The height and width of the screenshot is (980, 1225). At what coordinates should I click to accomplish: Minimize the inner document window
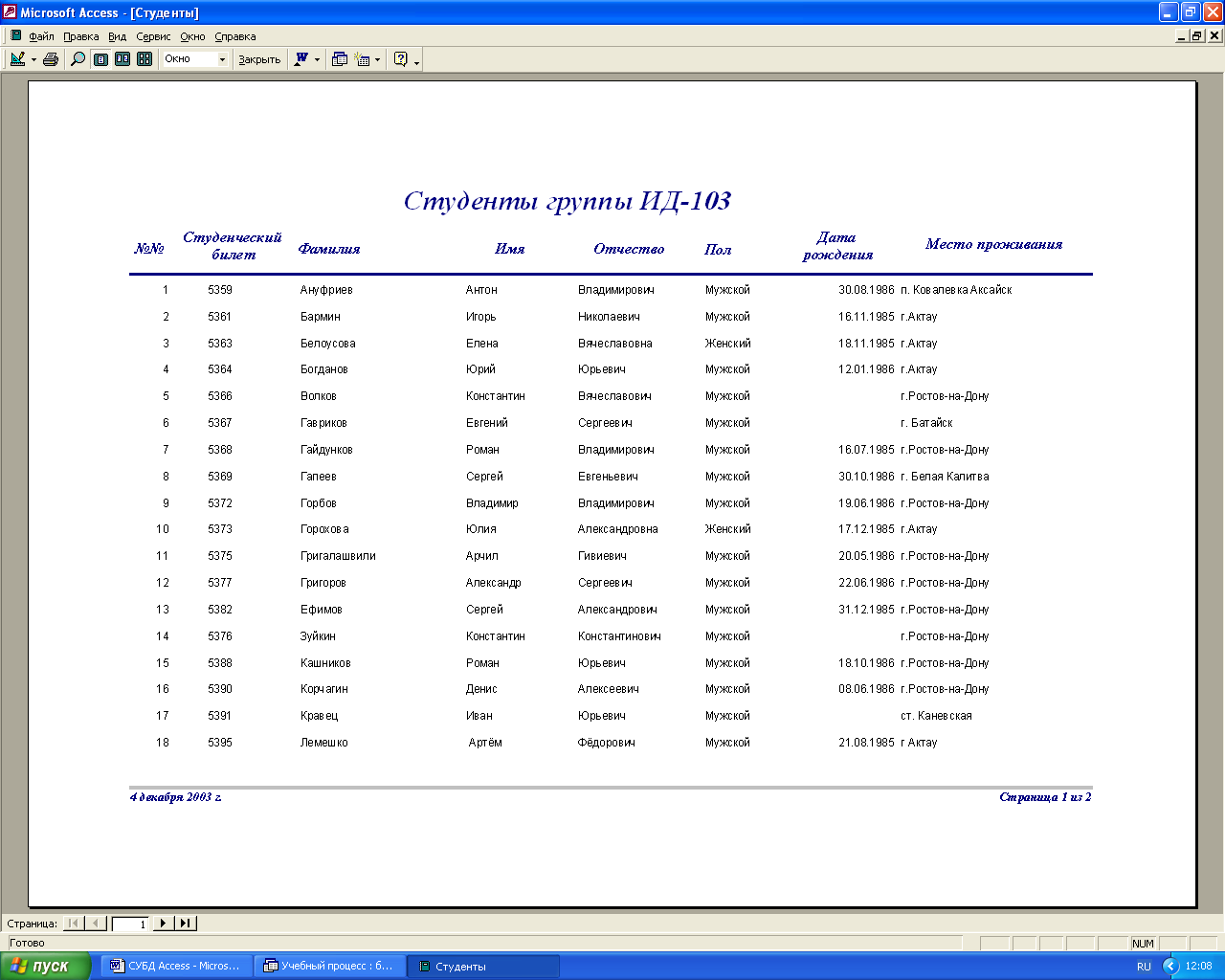(1182, 36)
